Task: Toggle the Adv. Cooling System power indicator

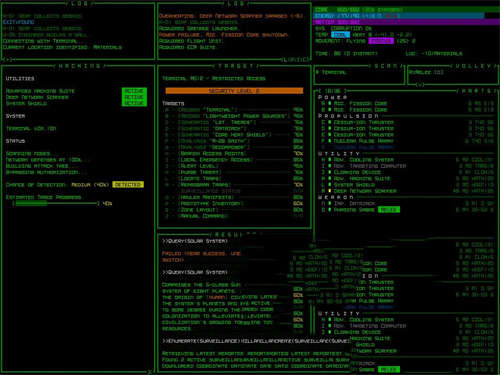Action: pos(330,160)
